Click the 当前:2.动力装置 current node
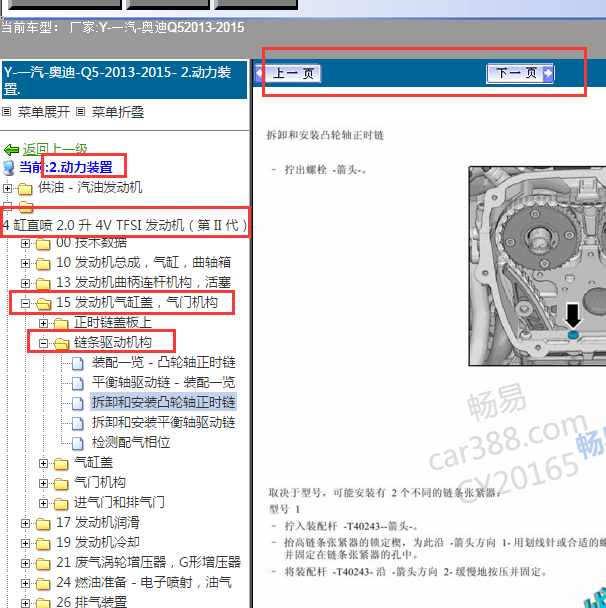The image size is (606, 608). pyautogui.click(x=66, y=167)
